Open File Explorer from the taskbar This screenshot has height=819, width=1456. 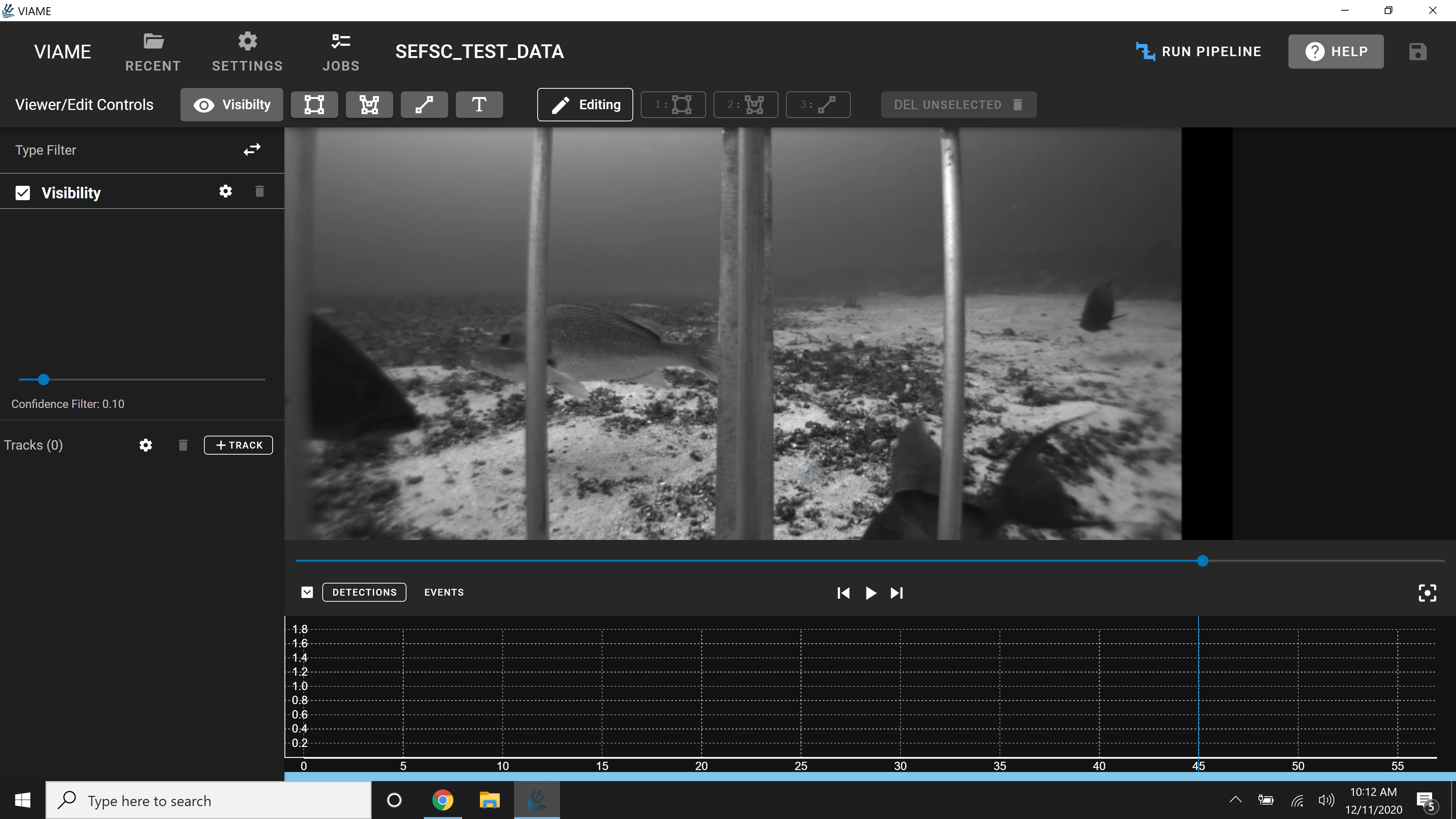point(490,800)
